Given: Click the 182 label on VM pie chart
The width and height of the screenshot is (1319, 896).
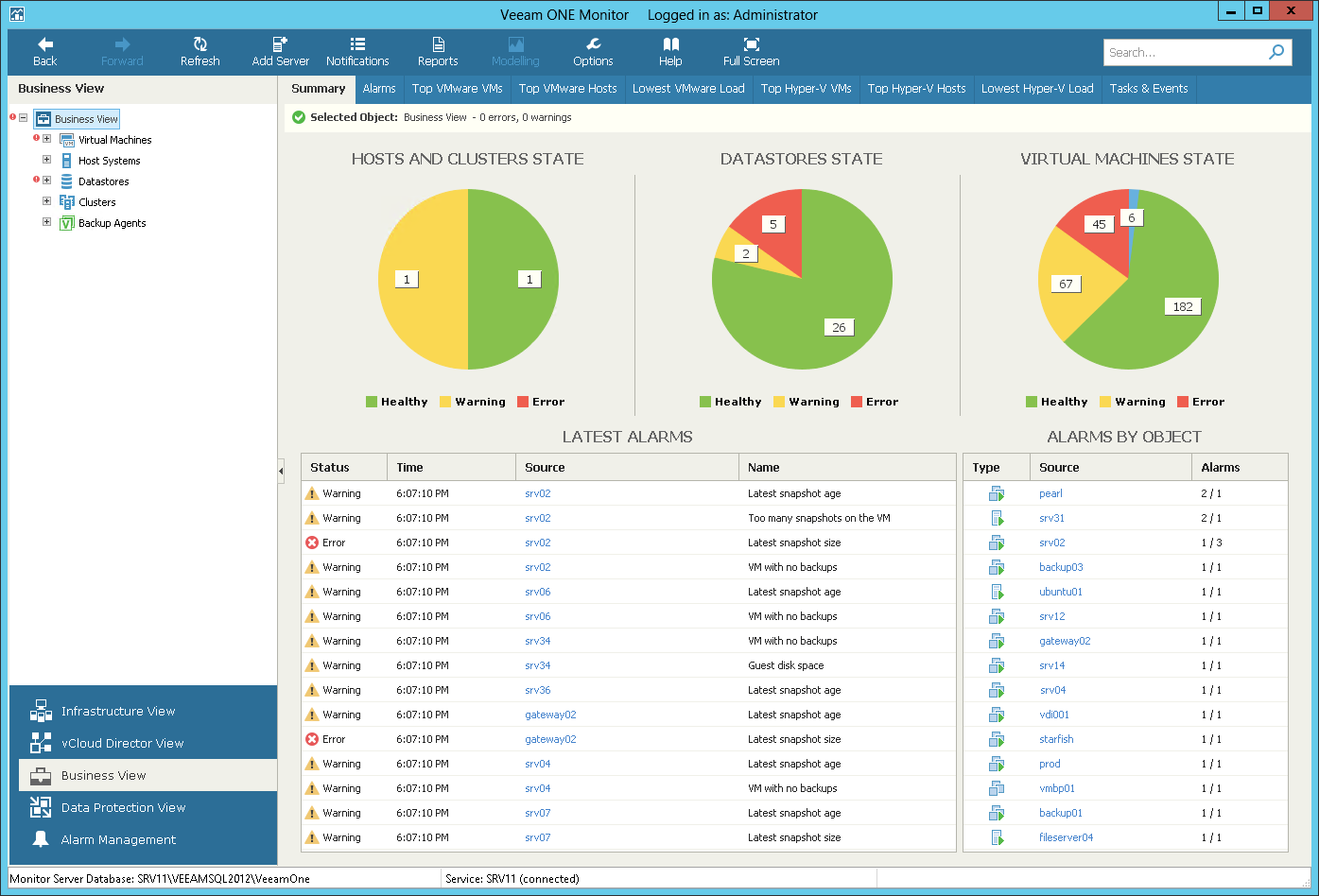Looking at the screenshot, I should 1183,306.
